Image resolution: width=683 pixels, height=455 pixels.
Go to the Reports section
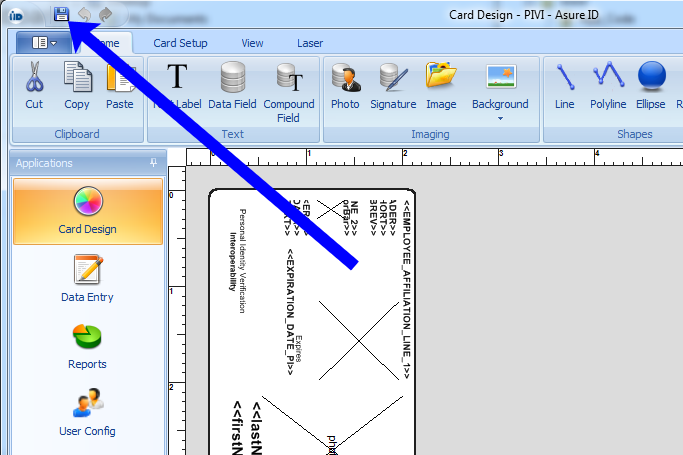[x=87, y=346]
